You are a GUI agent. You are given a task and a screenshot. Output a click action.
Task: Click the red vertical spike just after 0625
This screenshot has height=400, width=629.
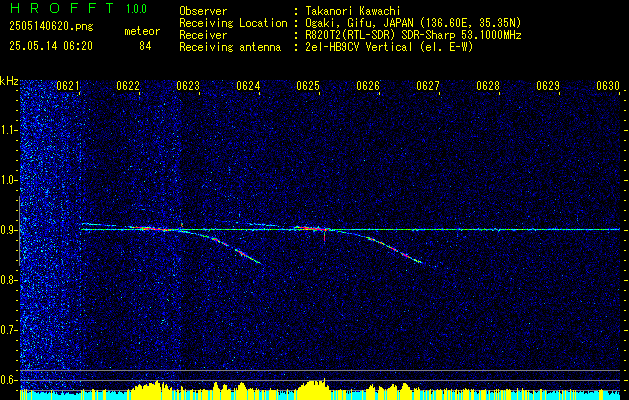[x=325, y=236]
